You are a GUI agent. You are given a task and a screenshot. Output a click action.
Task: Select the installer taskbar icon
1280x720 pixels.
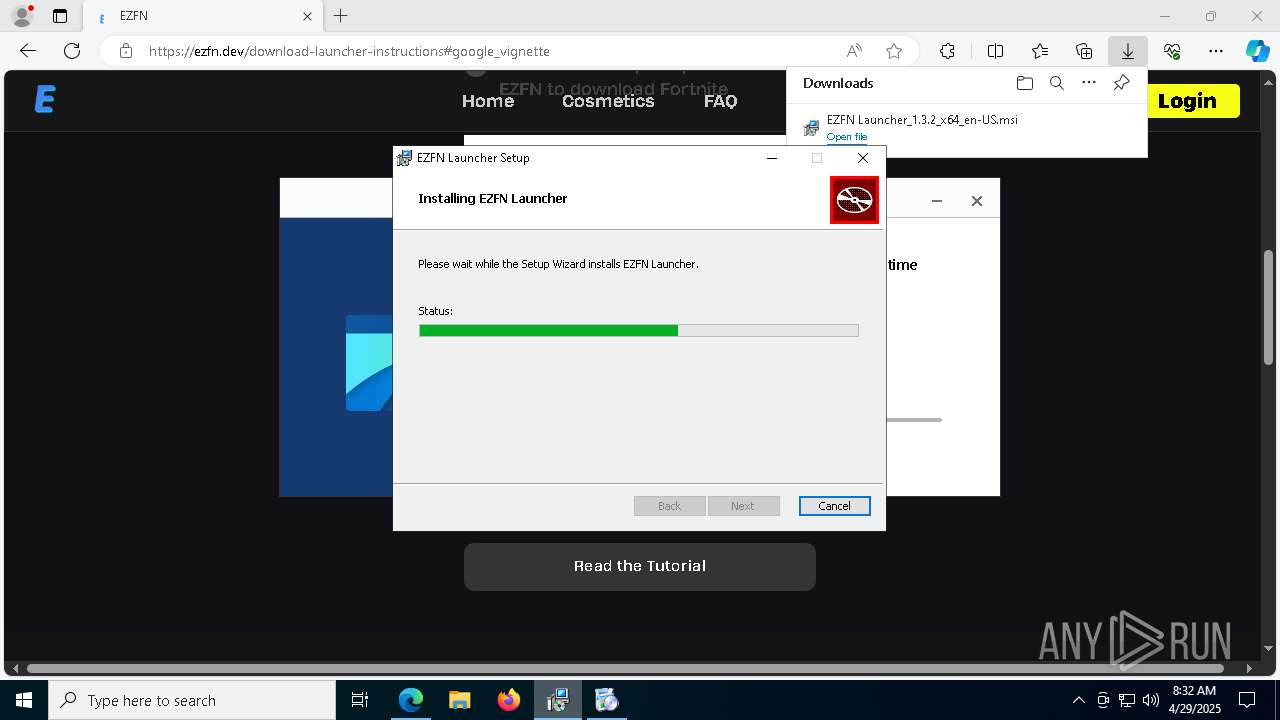[557, 700]
